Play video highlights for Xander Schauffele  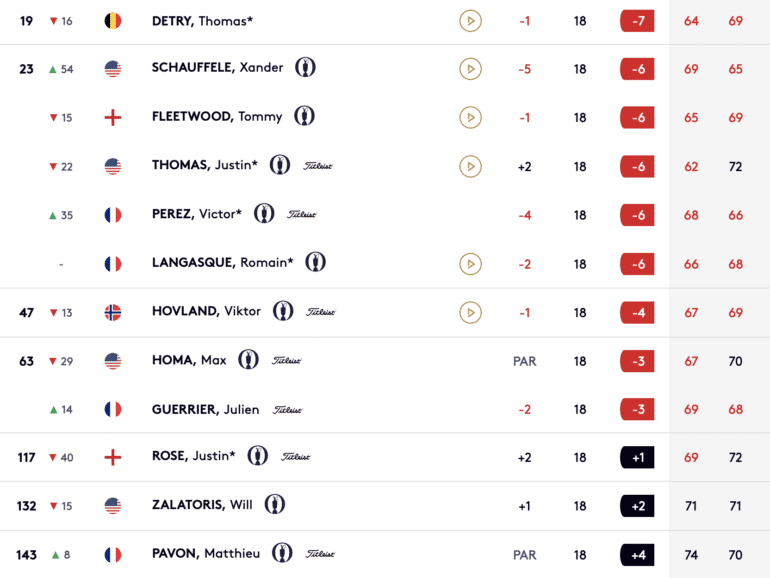pyautogui.click(x=470, y=69)
